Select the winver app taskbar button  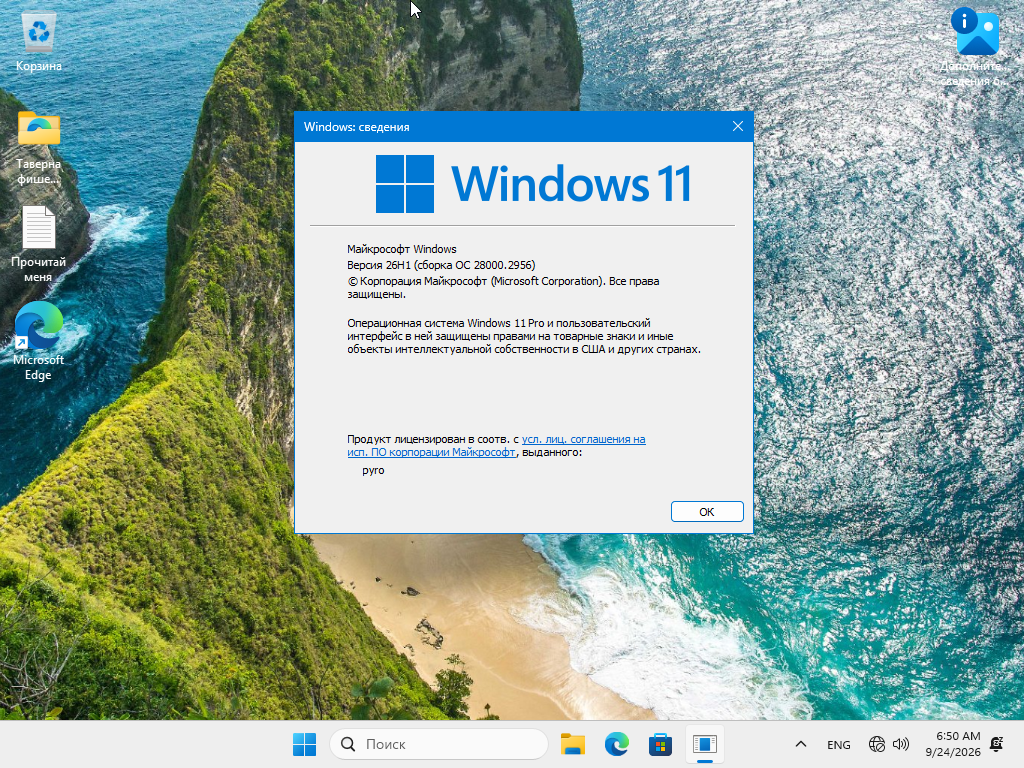[705, 744]
